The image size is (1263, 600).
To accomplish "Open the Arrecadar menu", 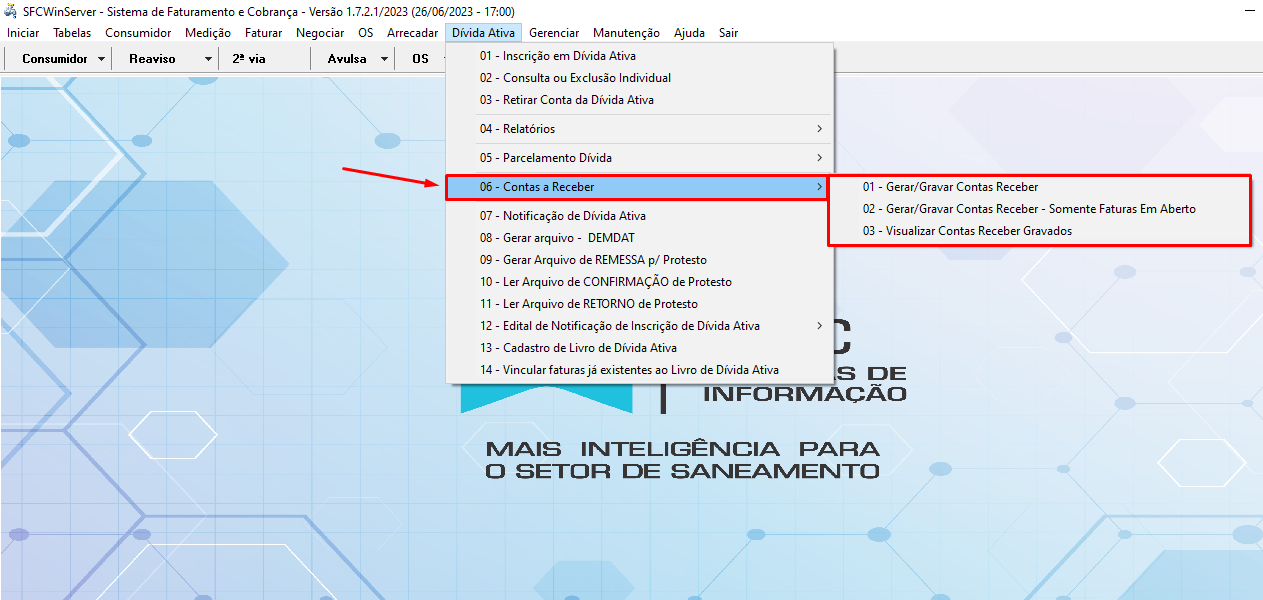I will 412,32.
